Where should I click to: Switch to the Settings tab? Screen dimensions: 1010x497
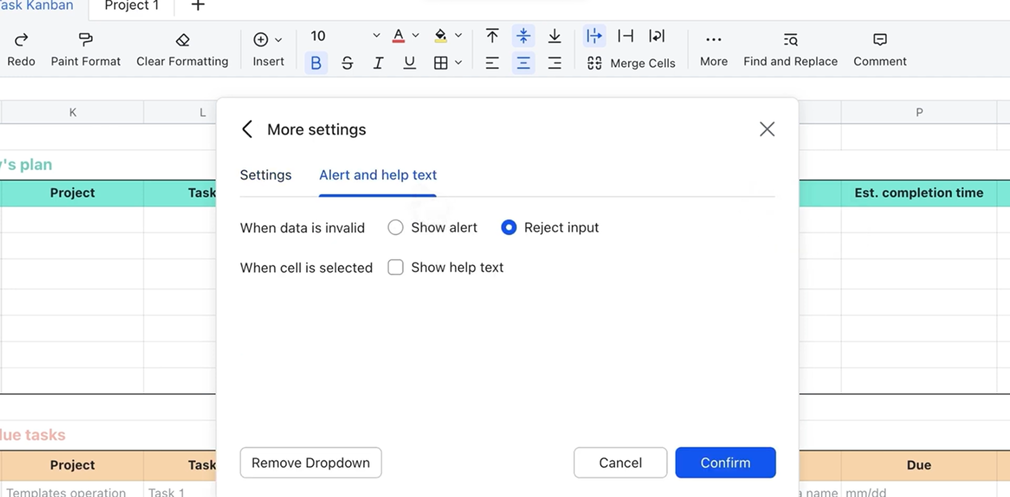[x=266, y=175]
